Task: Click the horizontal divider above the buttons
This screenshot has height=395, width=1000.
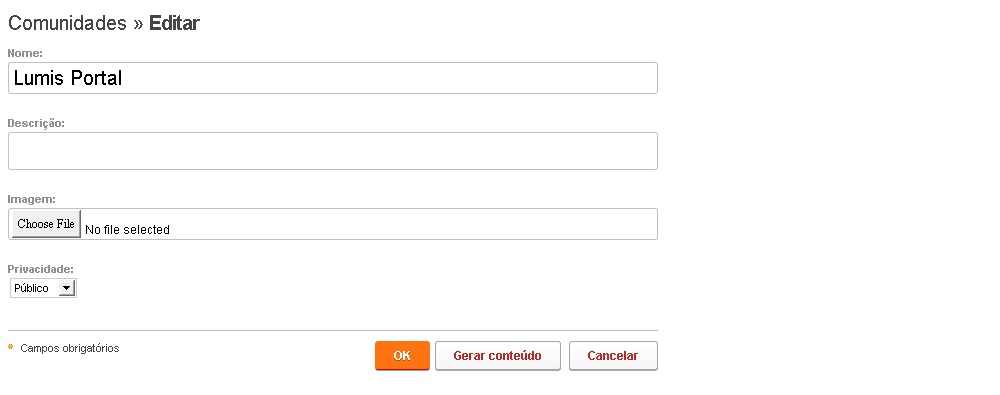Action: [x=332, y=331]
